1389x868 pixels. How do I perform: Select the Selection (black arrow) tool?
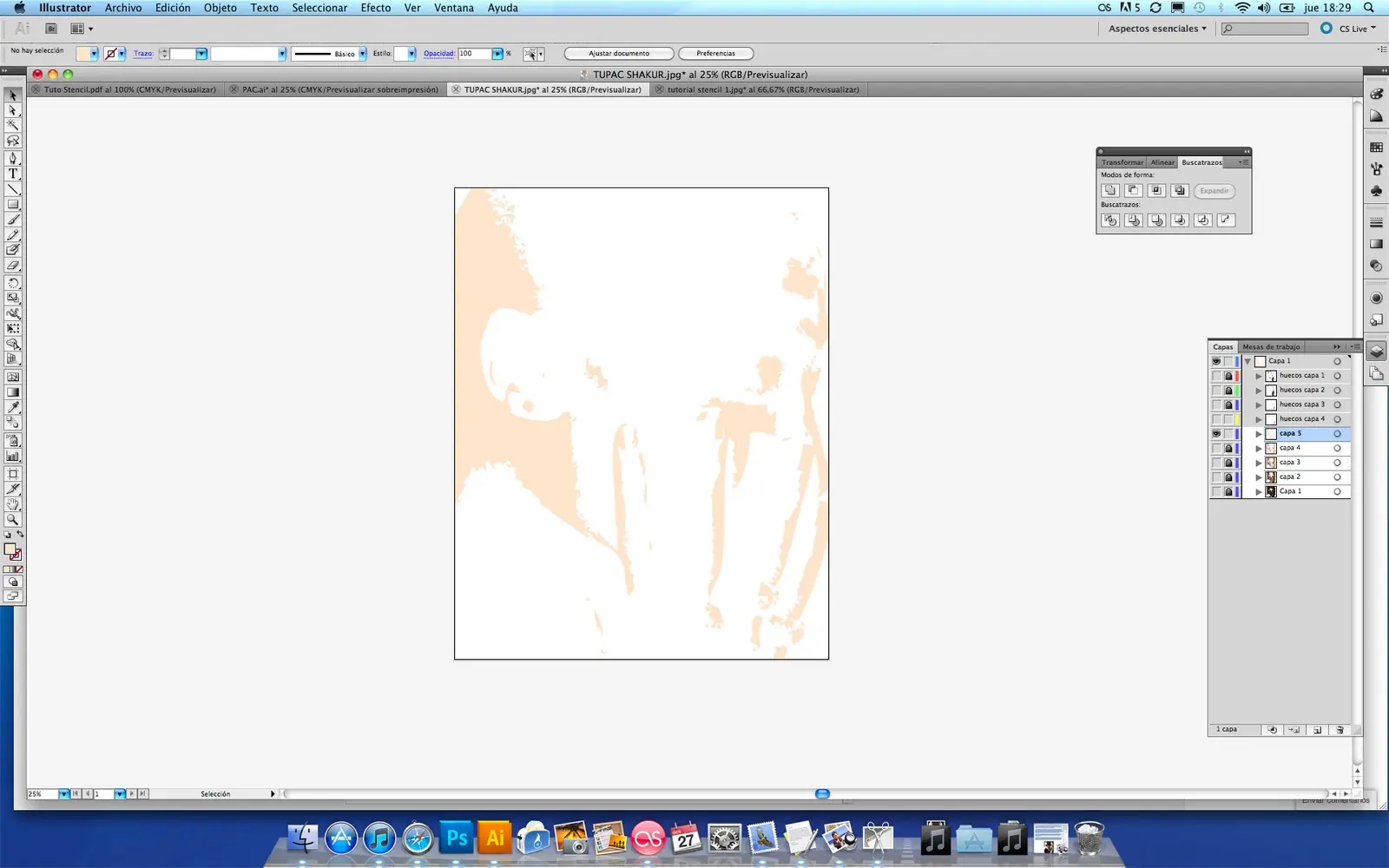(x=13, y=95)
